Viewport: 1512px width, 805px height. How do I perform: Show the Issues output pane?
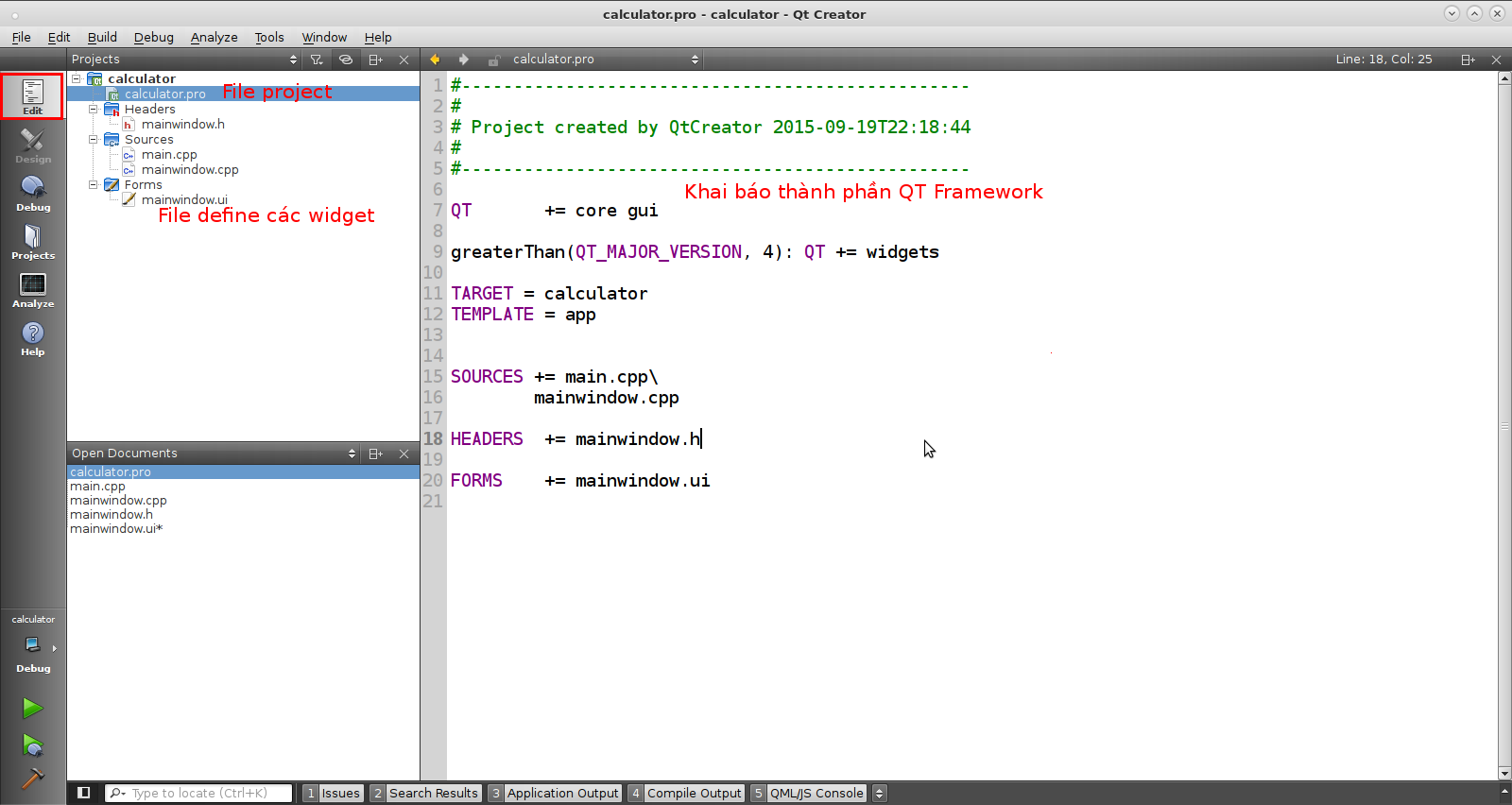(333, 793)
